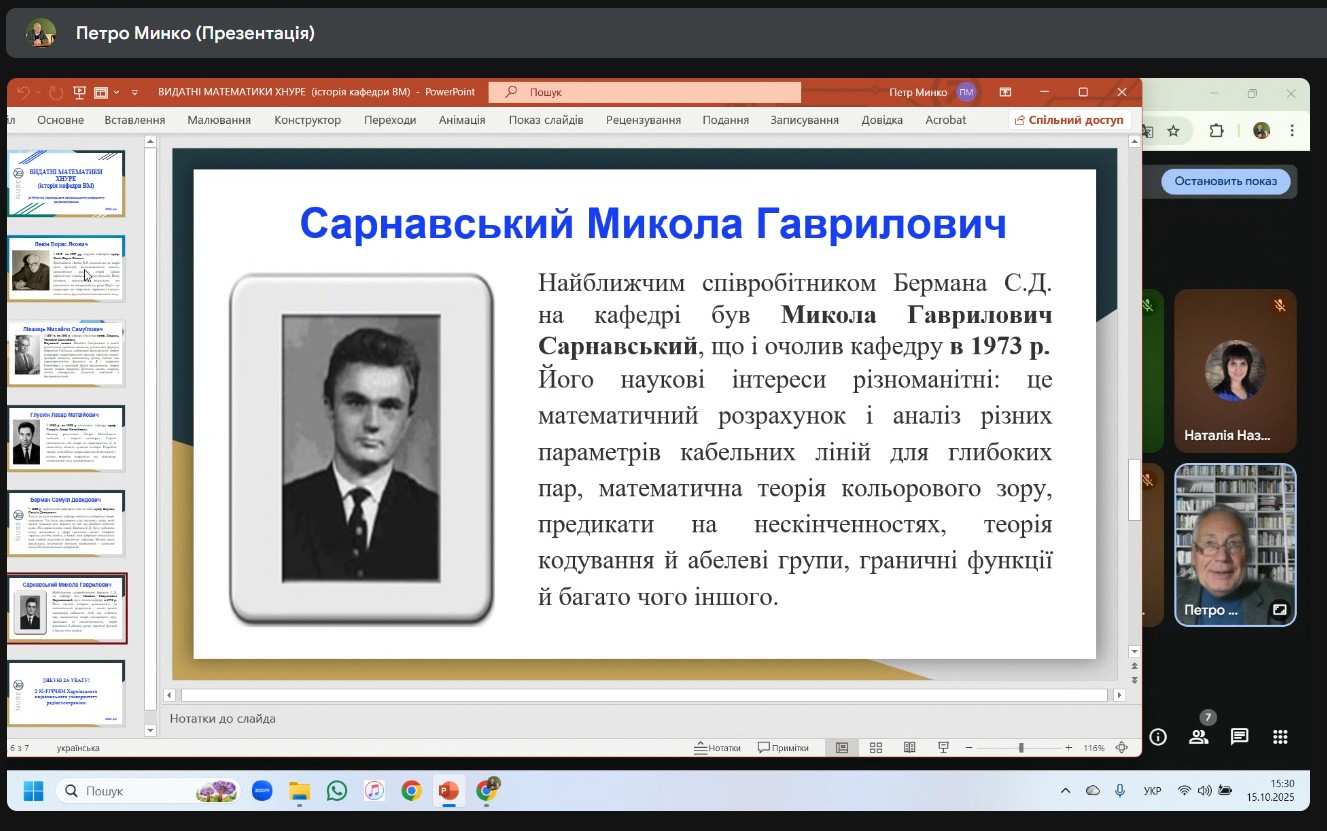Switch to Reading view icon
Viewport: 1327px width, 831px height.
coord(909,748)
